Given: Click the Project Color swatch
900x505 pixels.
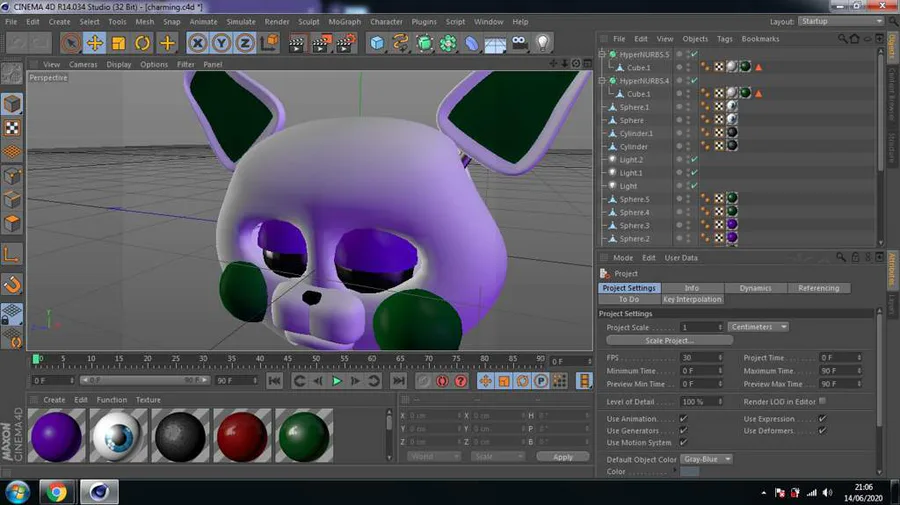Looking at the screenshot, I should click(x=689, y=472).
